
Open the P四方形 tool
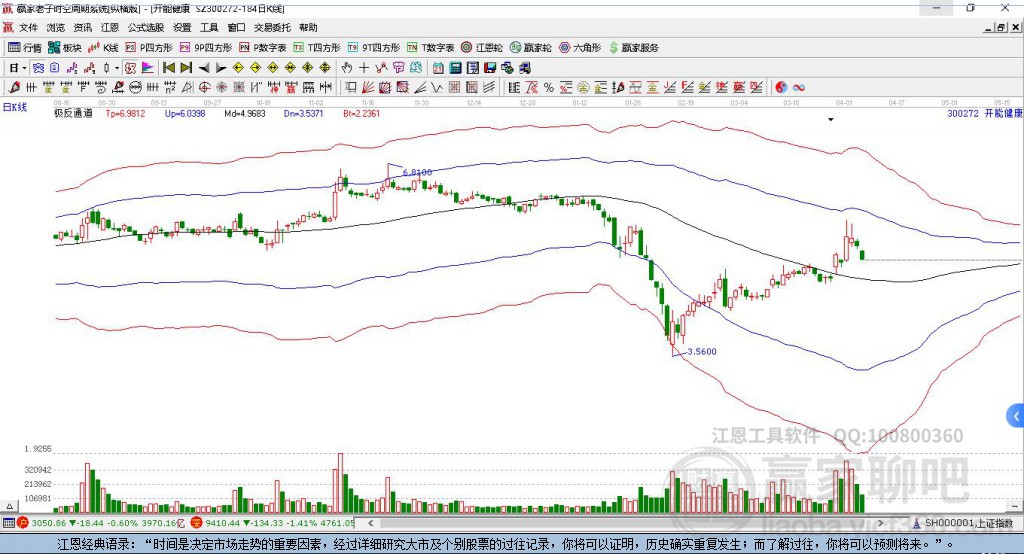(149, 48)
